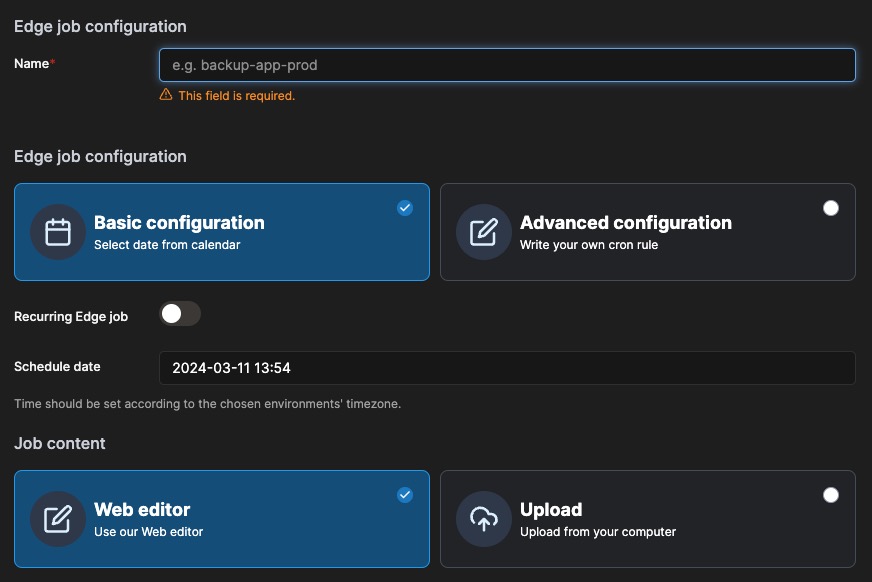This screenshot has width=872, height=582.
Task: Select the Web editor card
Action: click(222, 519)
